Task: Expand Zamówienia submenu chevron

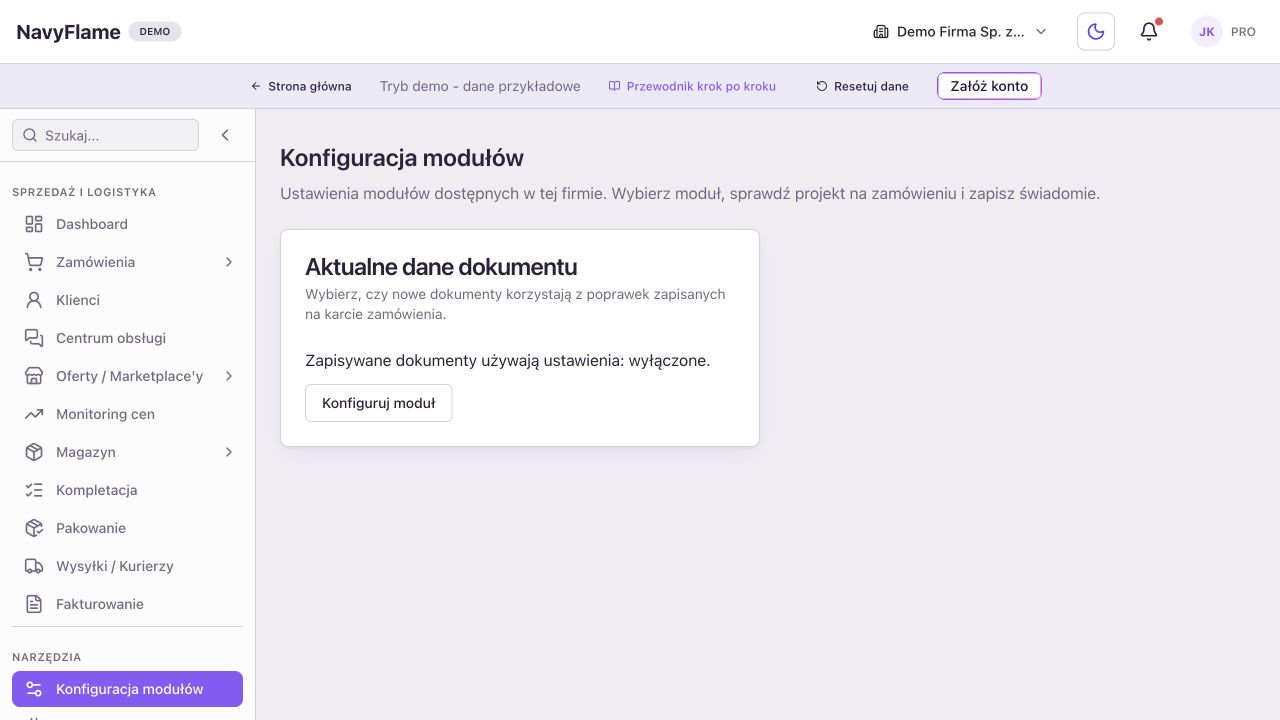Action: tap(229, 262)
